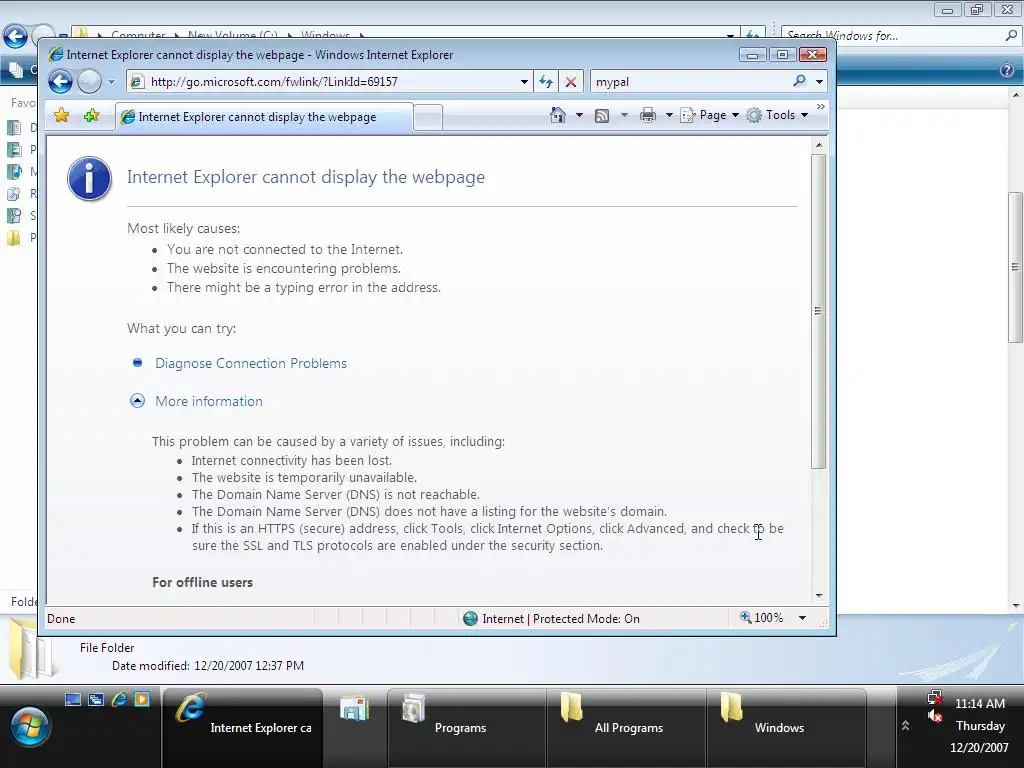The height and width of the screenshot is (768, 1024).
Task: Open the zoom level dropdown arrow
Action: (x=802, y=618)
